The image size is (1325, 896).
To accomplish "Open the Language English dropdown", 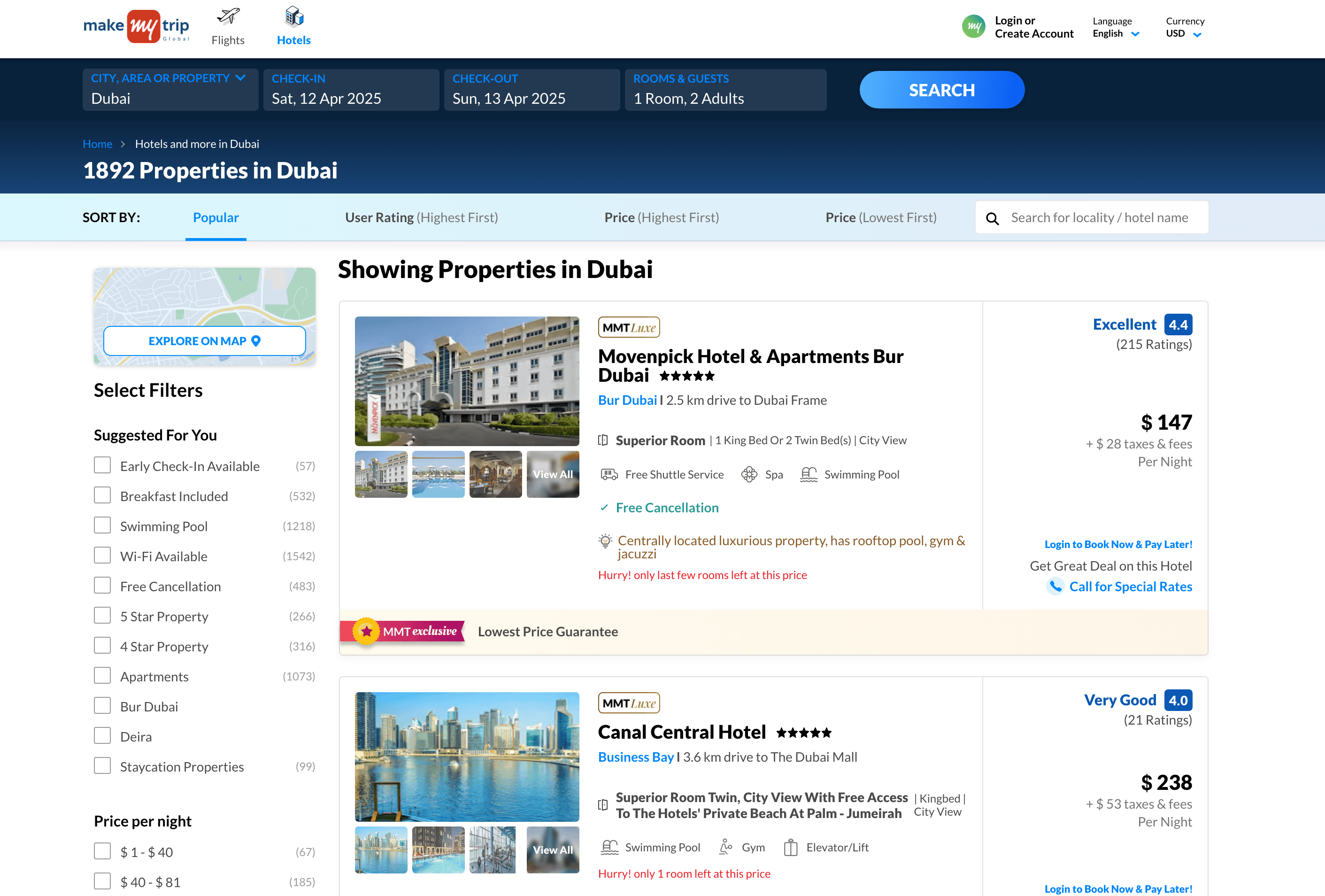I will 1117,27.
